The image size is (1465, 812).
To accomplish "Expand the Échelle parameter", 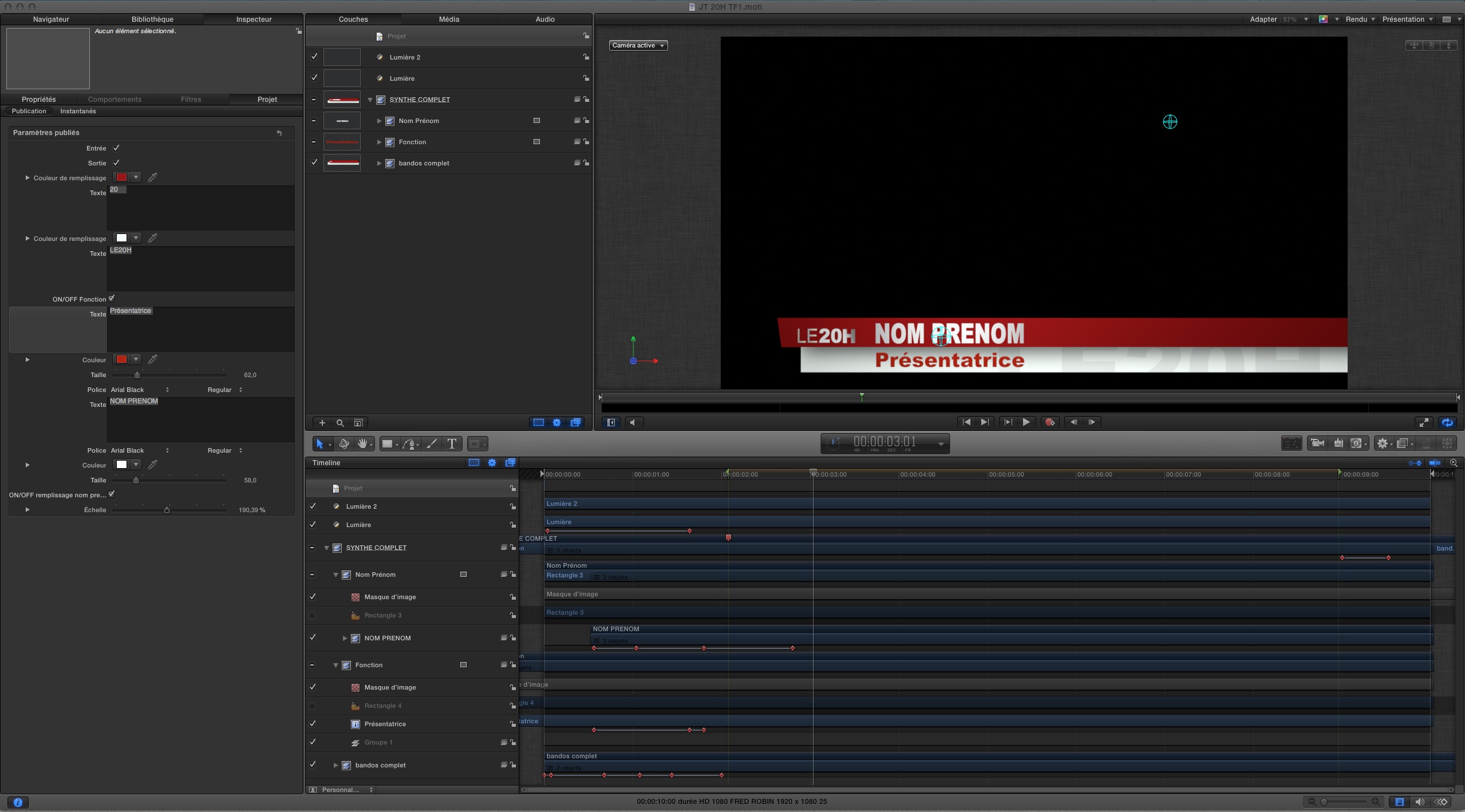I will [27, 509].
